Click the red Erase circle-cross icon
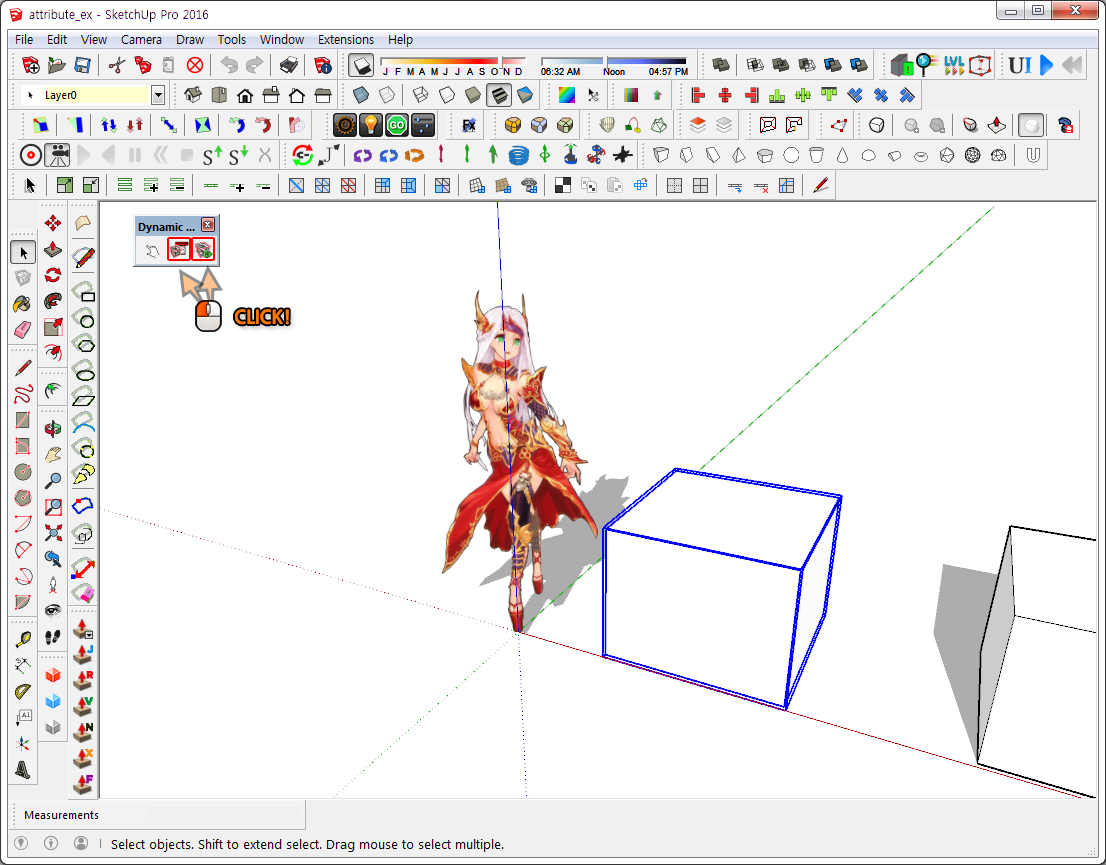1106x865 pixels. click(x=195, y=66)
